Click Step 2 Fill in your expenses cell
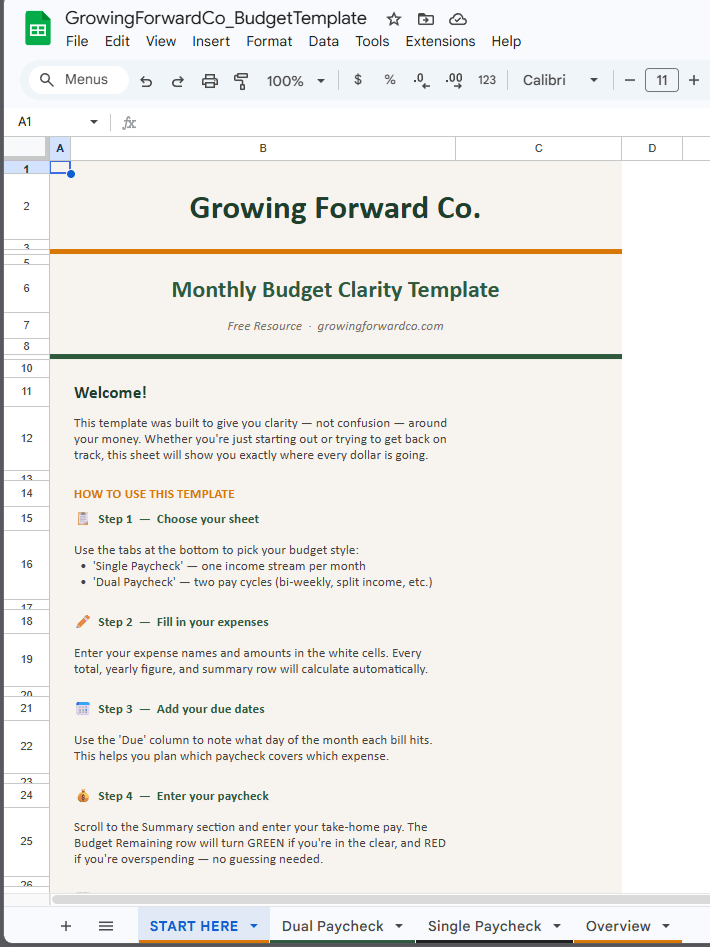 (172, 622)
